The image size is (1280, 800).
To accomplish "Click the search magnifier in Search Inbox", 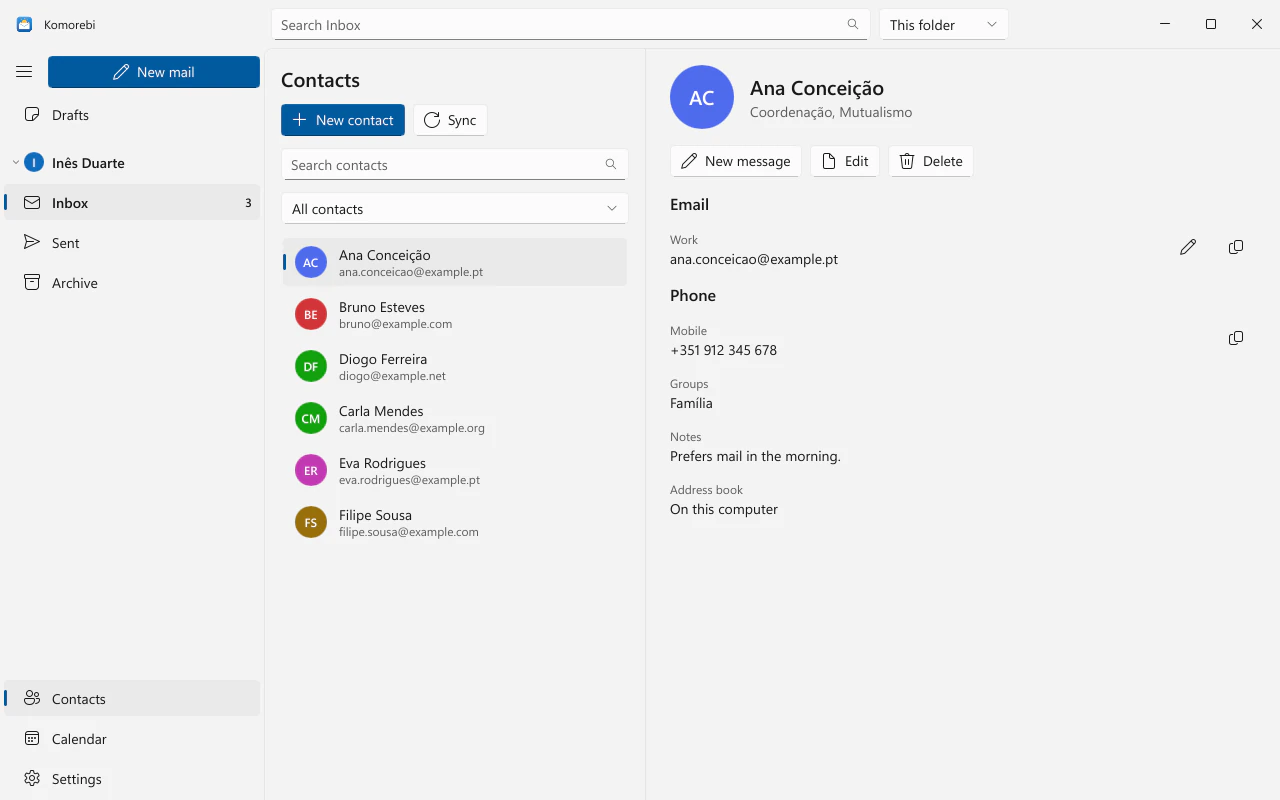I will click(x=853, y=25).
